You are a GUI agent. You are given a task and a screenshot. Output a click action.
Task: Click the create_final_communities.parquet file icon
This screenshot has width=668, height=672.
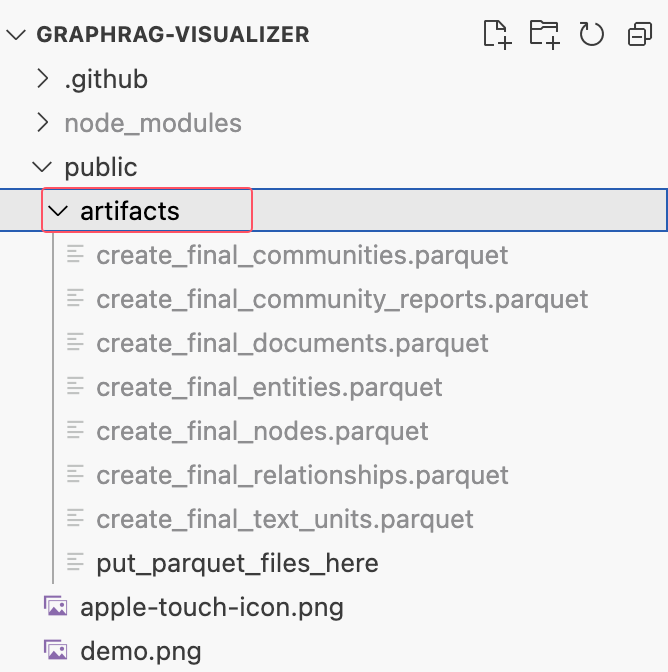point(75,255)
